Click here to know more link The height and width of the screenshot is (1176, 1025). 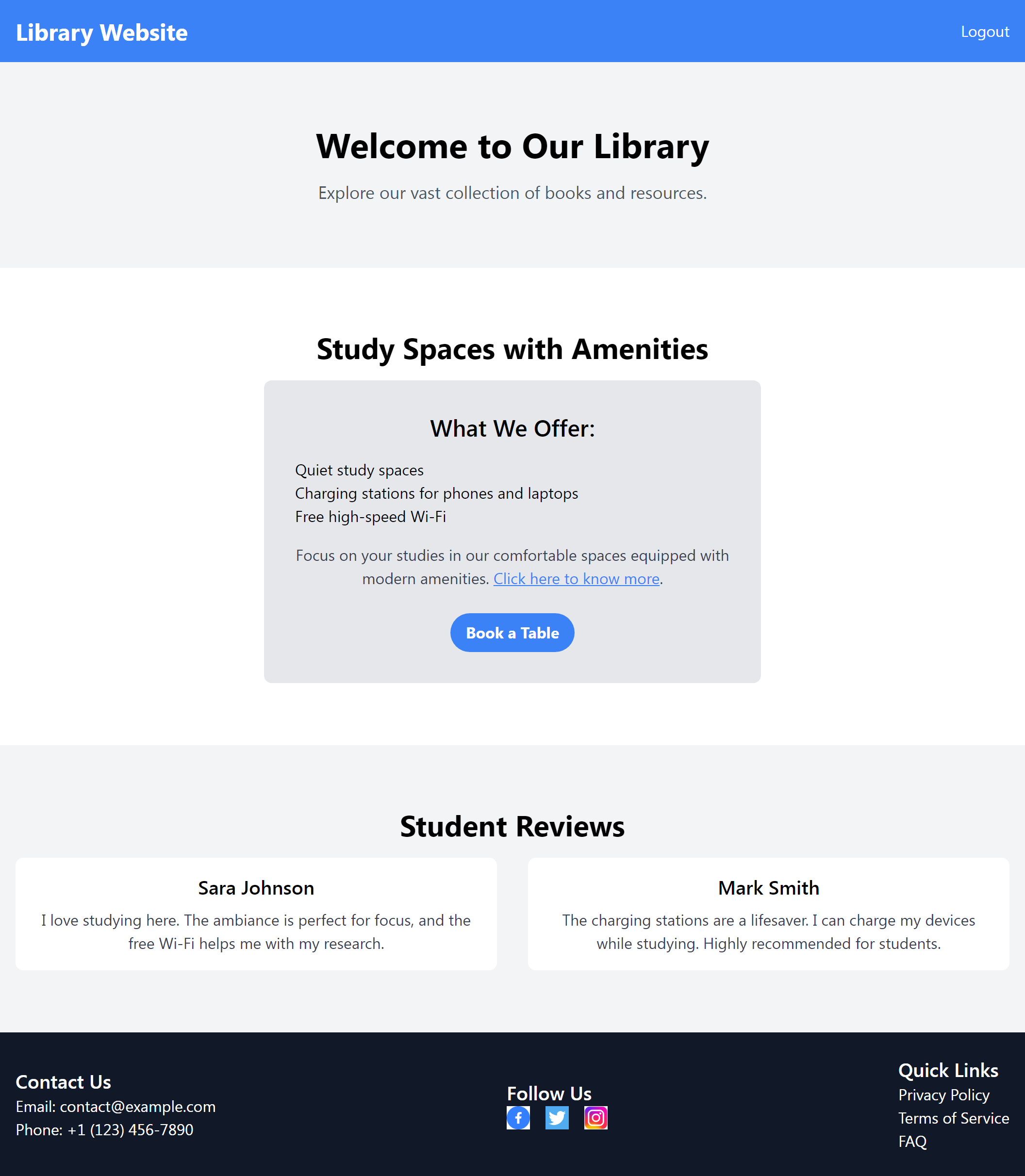point(576,577)
